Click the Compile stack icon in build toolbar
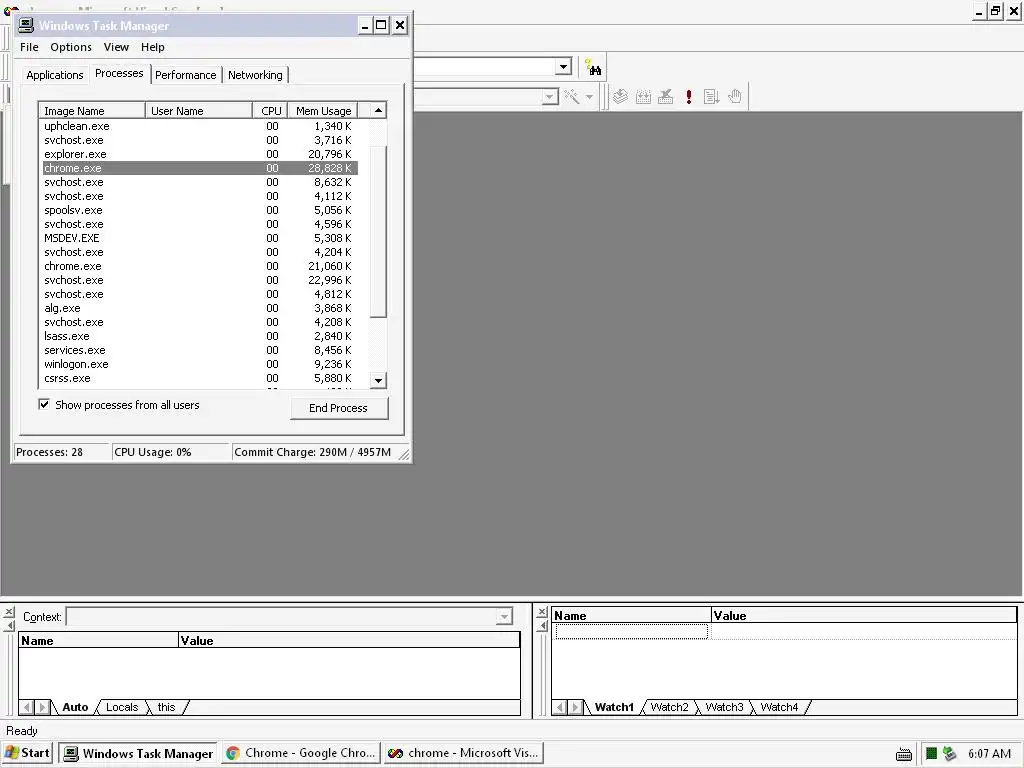 (620, 97)
